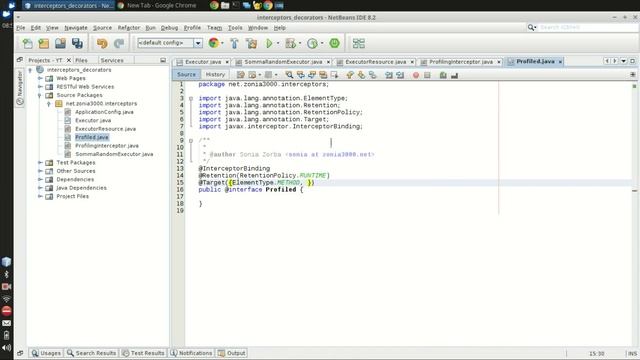
Task: Show the History view button
Action: tap(215, 75)
